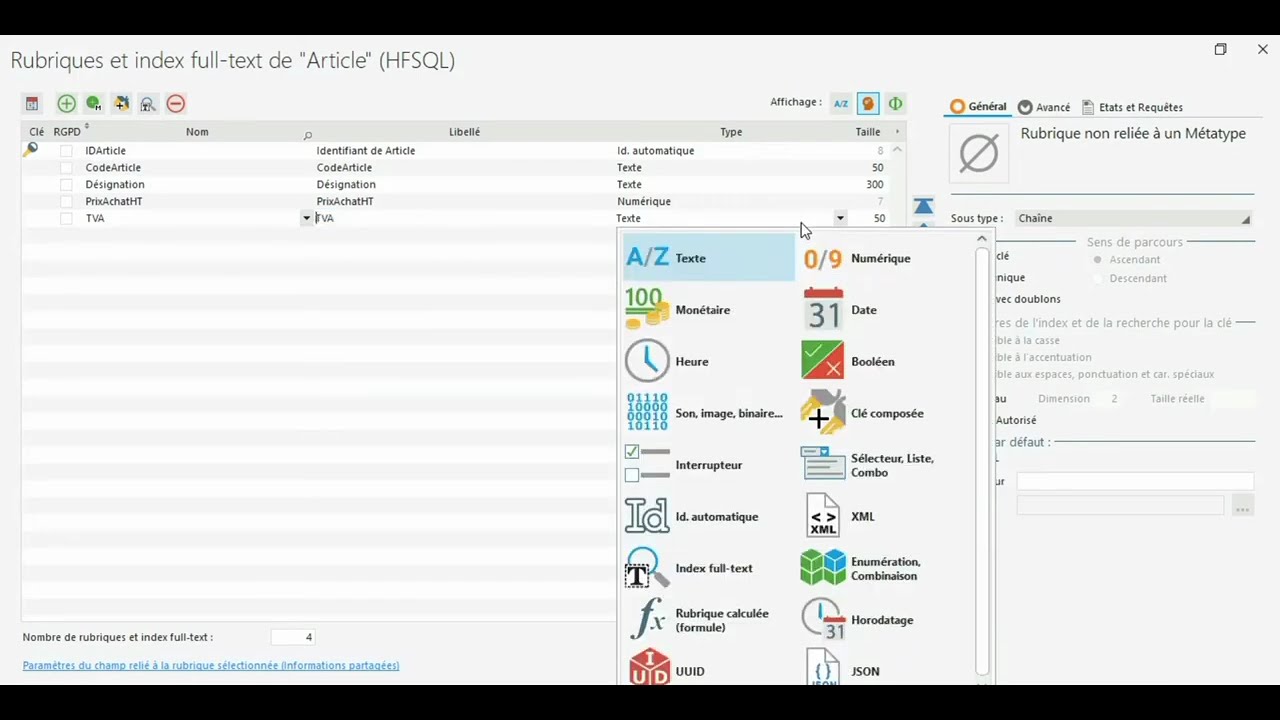Sort by the Type column header
The image size is (1280, 720).
[x=731, y=132]
